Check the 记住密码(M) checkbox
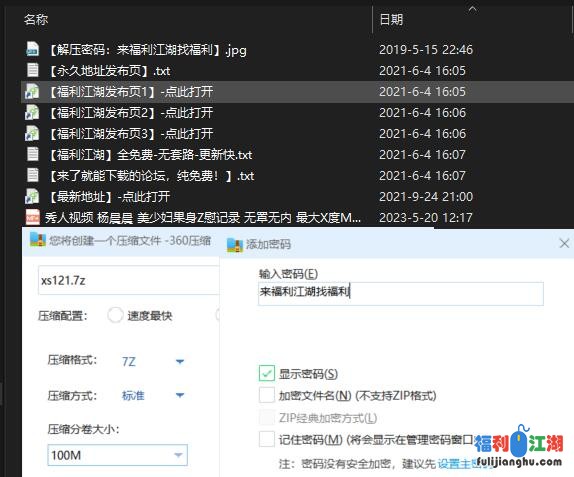 266,439
